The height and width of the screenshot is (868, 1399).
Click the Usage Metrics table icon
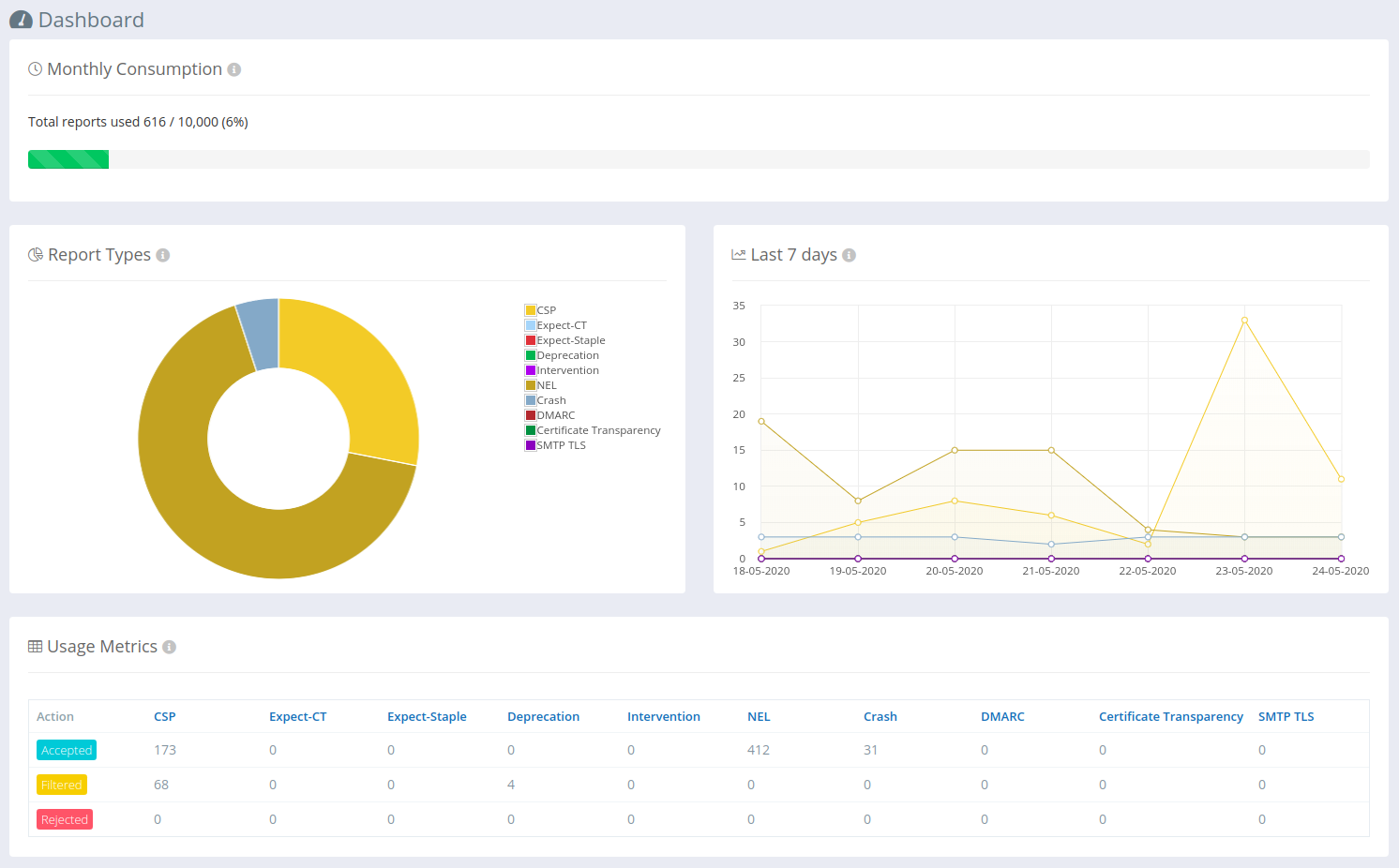(x=35, y=647)
